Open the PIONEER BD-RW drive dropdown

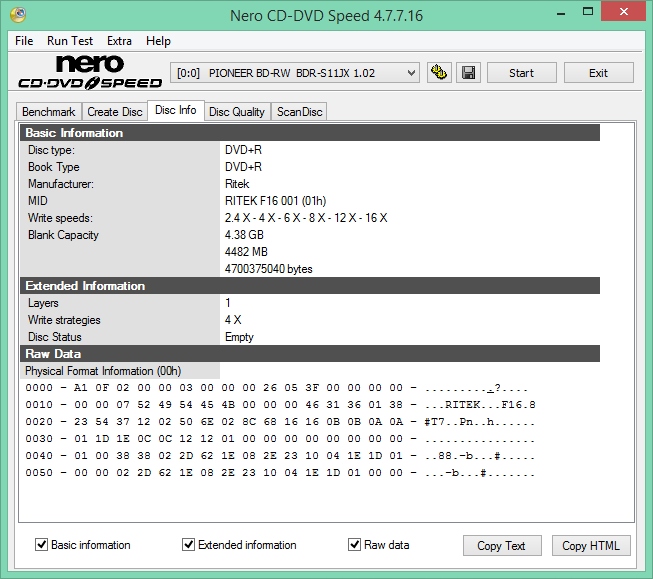[295, 73]
